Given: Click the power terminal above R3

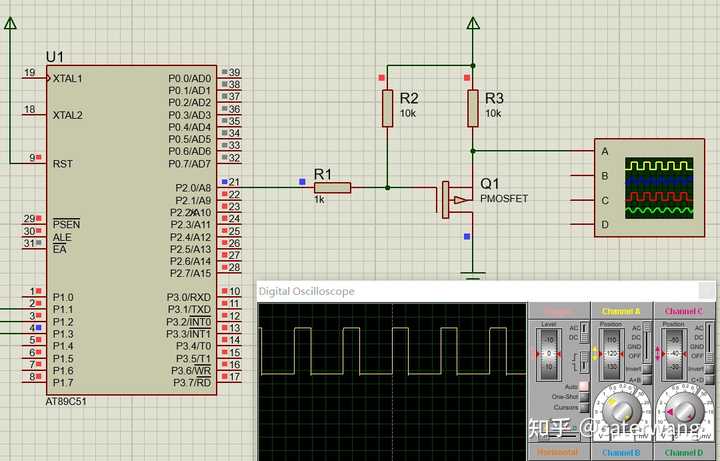Looking at the screenshot, I should click(x=473, y=24).
